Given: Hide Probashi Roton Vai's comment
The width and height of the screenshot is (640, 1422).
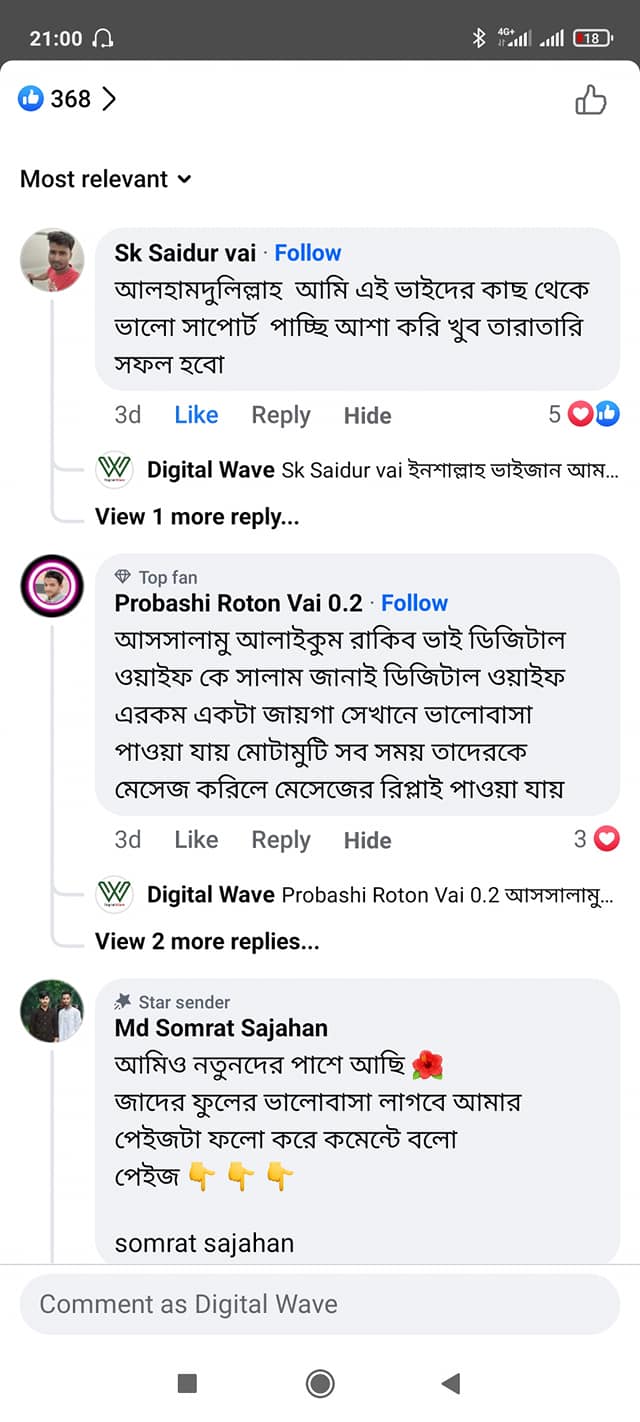Looking at the screenshot, I should click(367, 841).
